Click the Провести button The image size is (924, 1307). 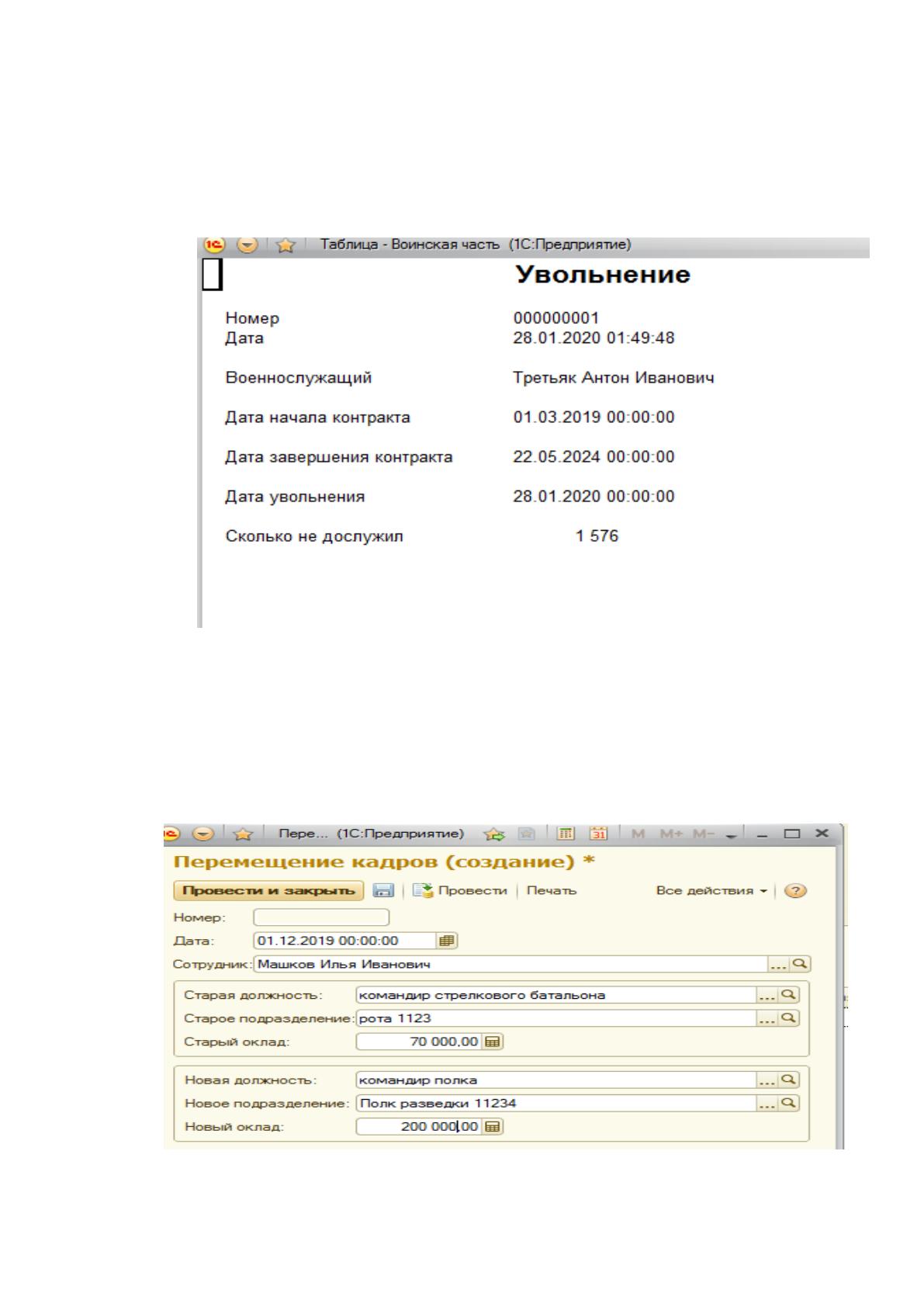(460, 891)
